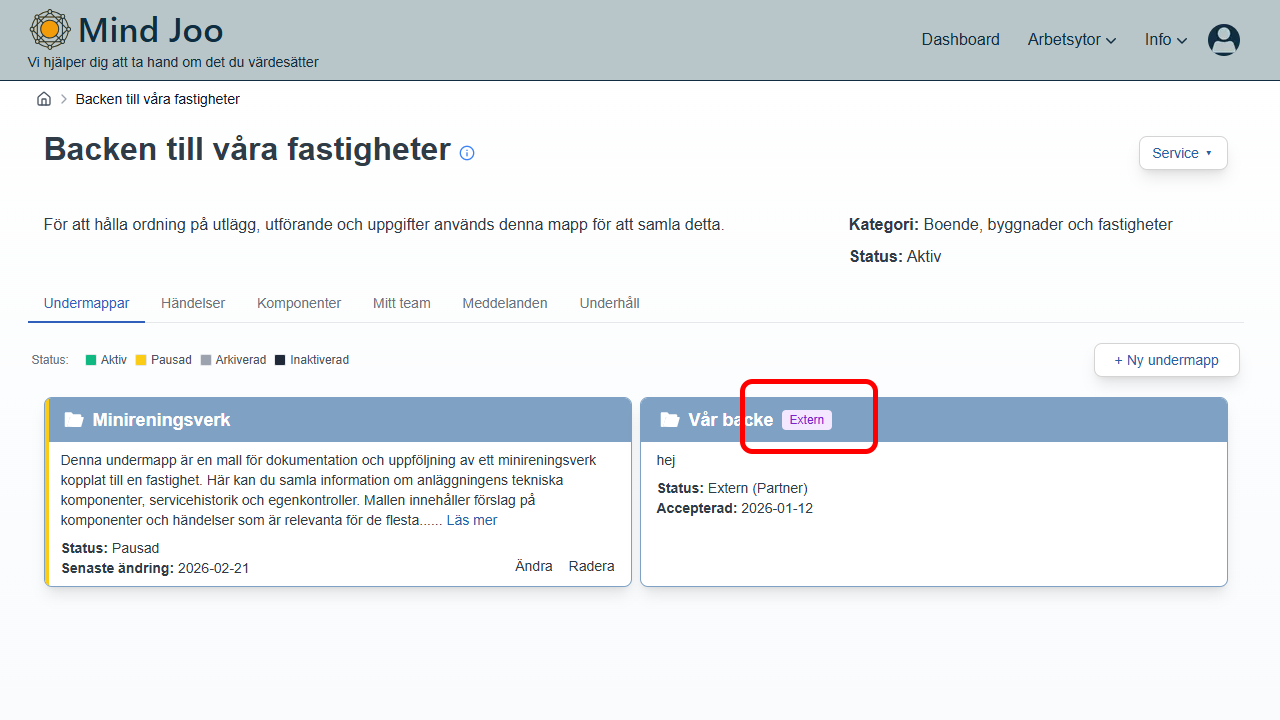The width and height of the screenshot is (1280, 720).
Task: Click the Extern badge on Vår backe
Action: tap(807, 420)
